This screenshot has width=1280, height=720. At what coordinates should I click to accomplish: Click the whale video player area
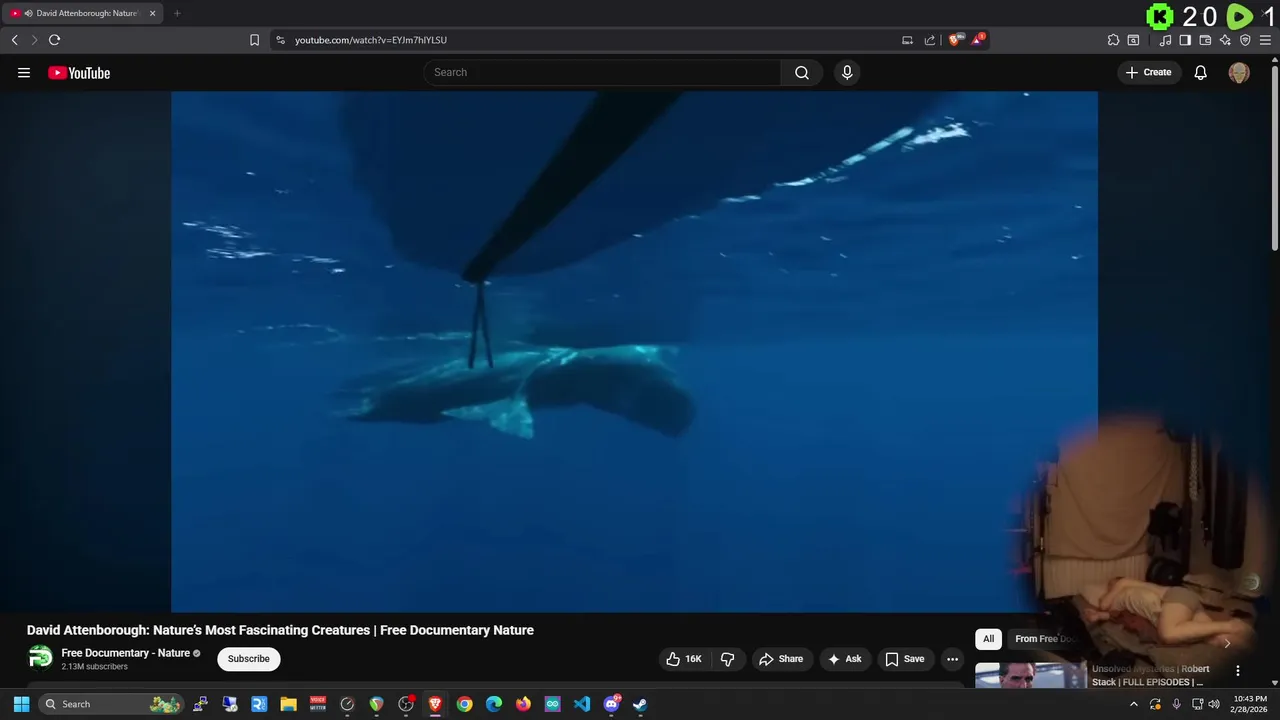coord(634,351)
